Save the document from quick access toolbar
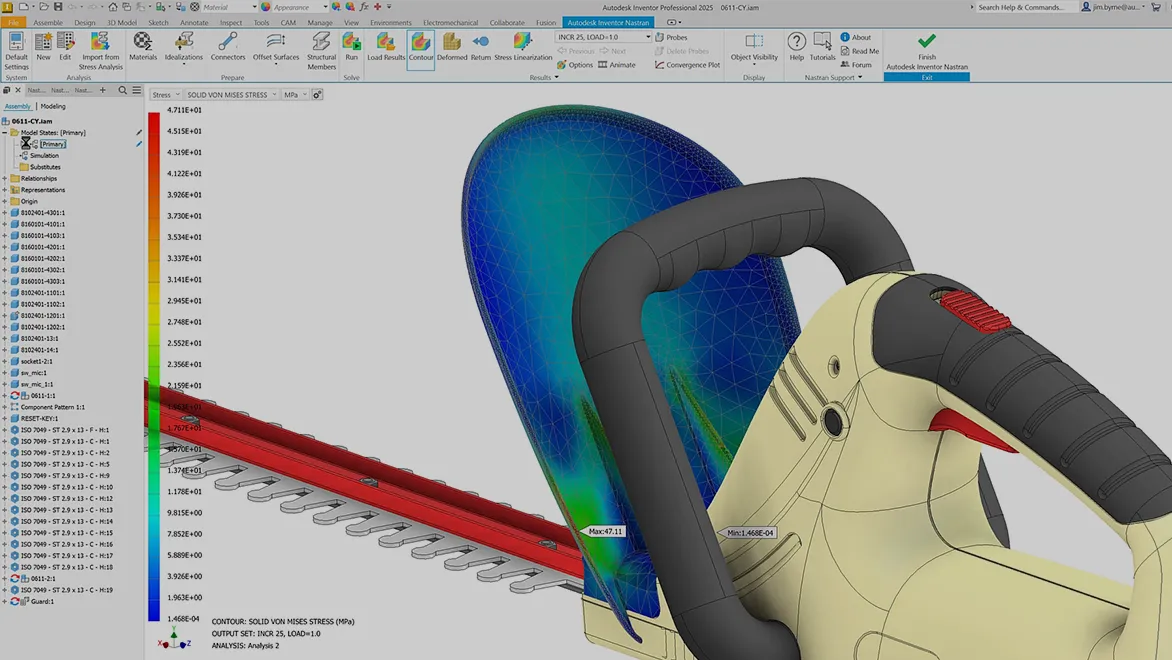The image size is (1172, 660). [x=58, y=7]
